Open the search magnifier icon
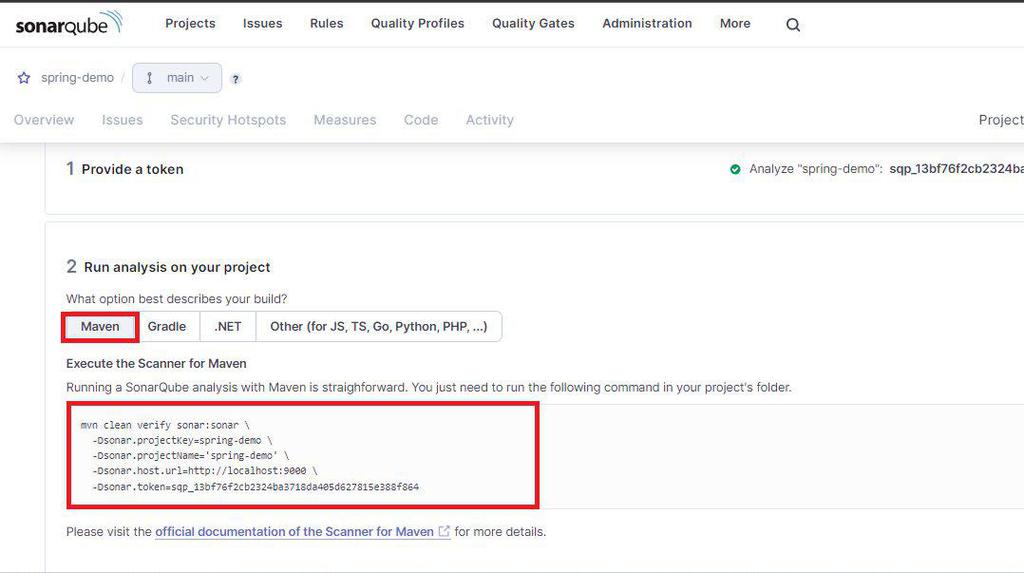 tap(793, 25)
